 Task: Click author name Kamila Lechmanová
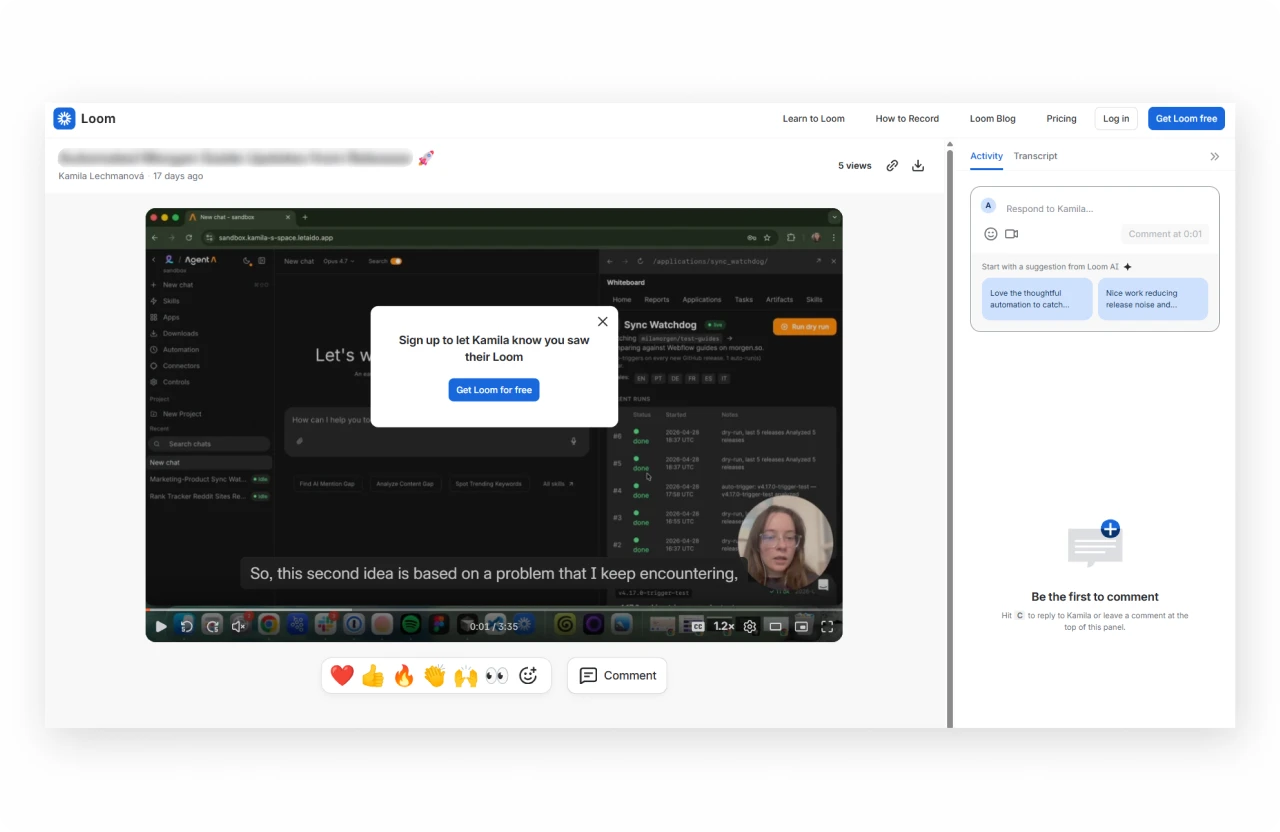101,176
